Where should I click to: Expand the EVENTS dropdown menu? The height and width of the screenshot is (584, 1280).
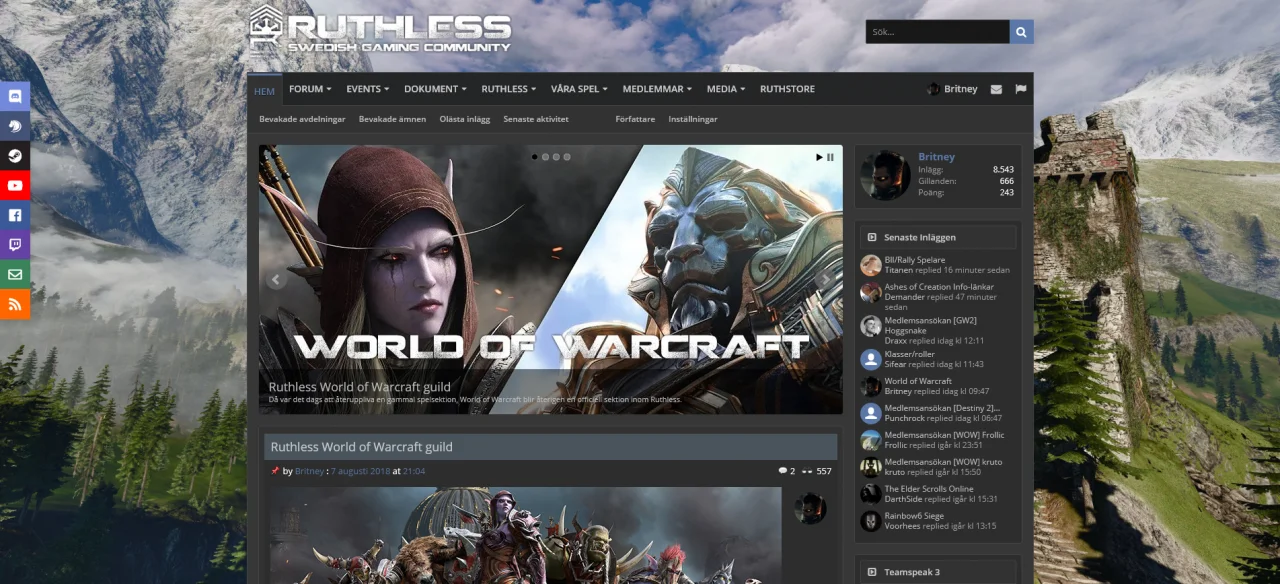pyautogui.click(x=368, y=89)
